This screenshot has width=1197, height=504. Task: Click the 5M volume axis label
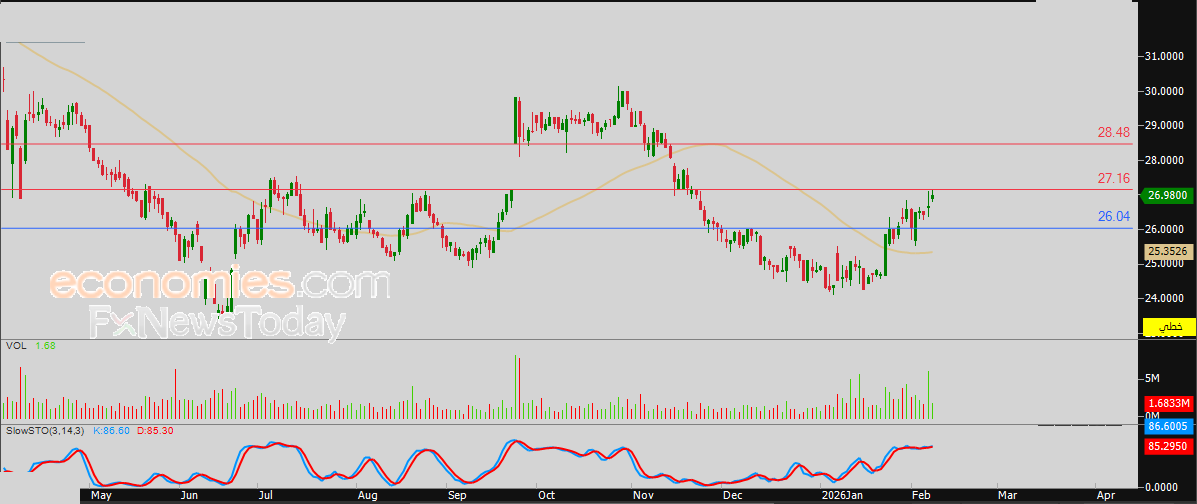coord(1152,378)
